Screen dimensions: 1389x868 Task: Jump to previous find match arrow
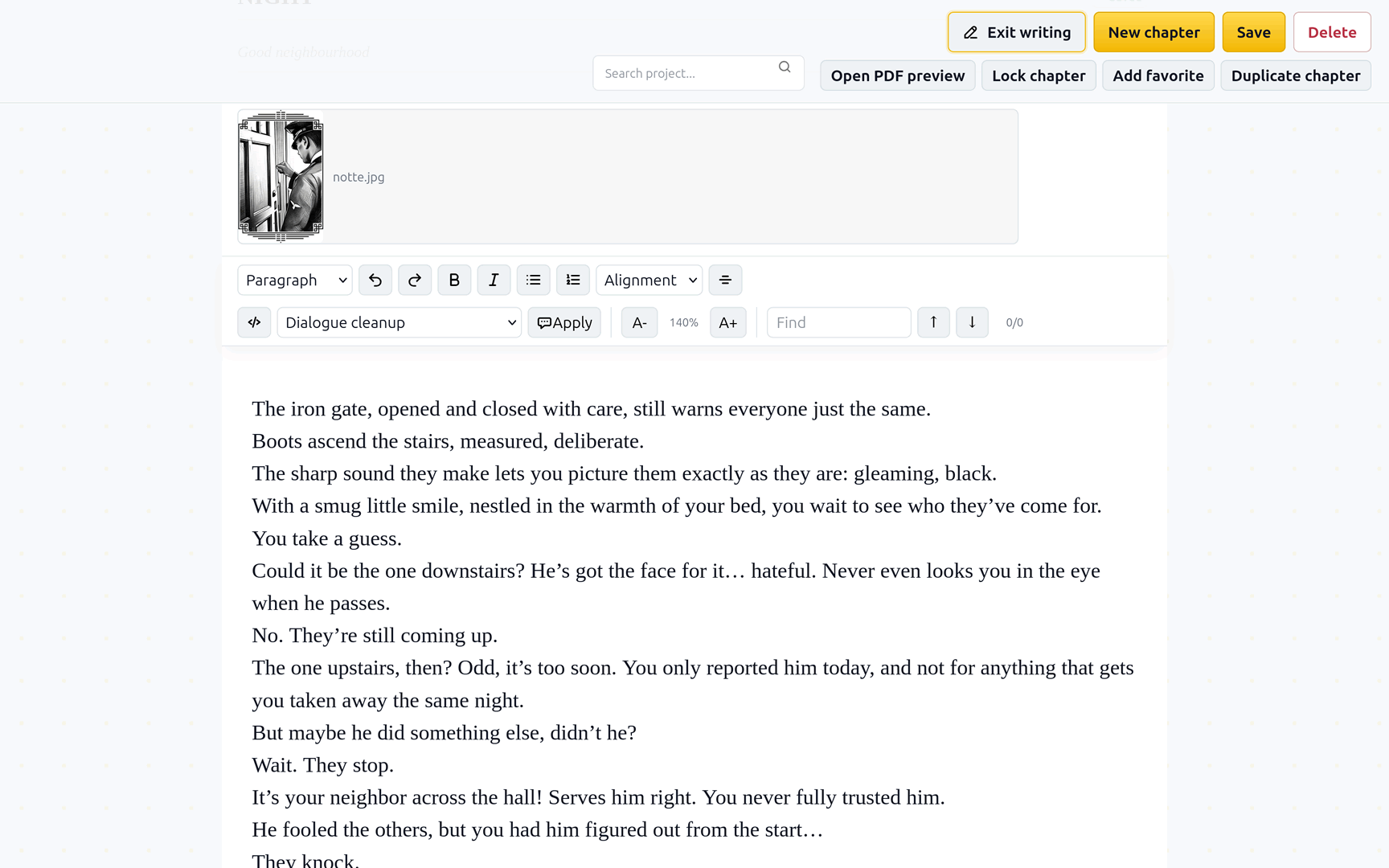[x=933, y=322]
